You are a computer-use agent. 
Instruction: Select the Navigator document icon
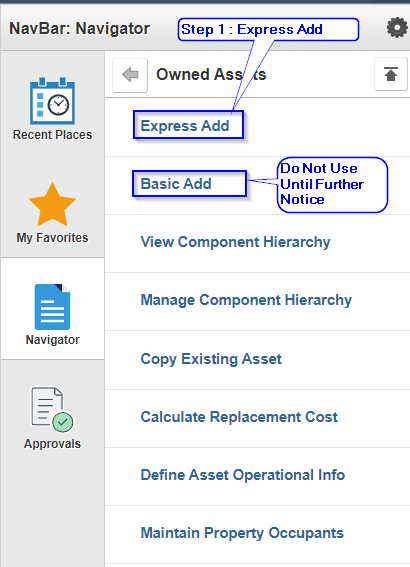click(52, 307)
